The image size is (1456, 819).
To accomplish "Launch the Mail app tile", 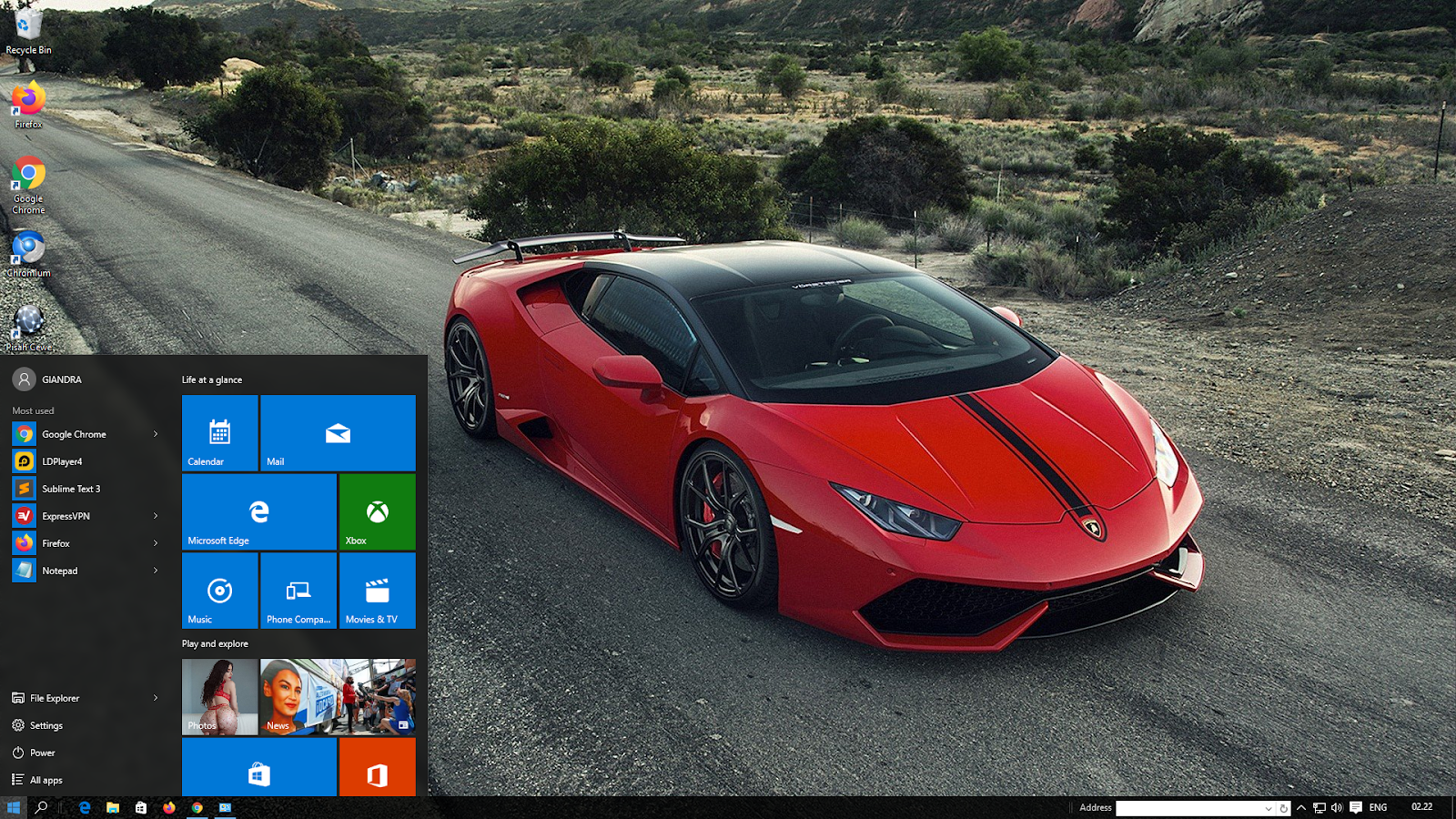I will point(338,432).
